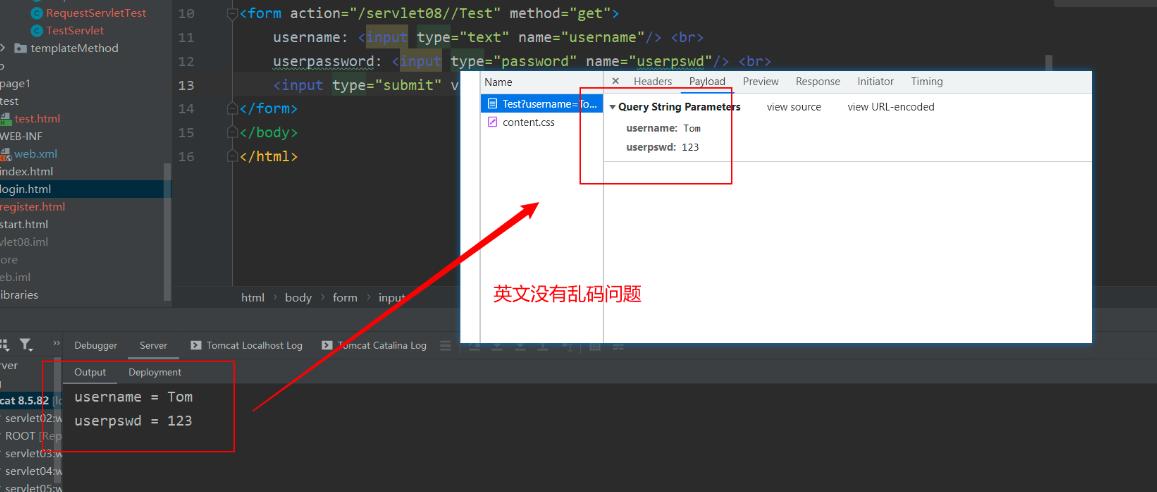Screen dimensions: 1157x492
Task: Toggle fold marker at closing form tag
Action: (233, 108)
